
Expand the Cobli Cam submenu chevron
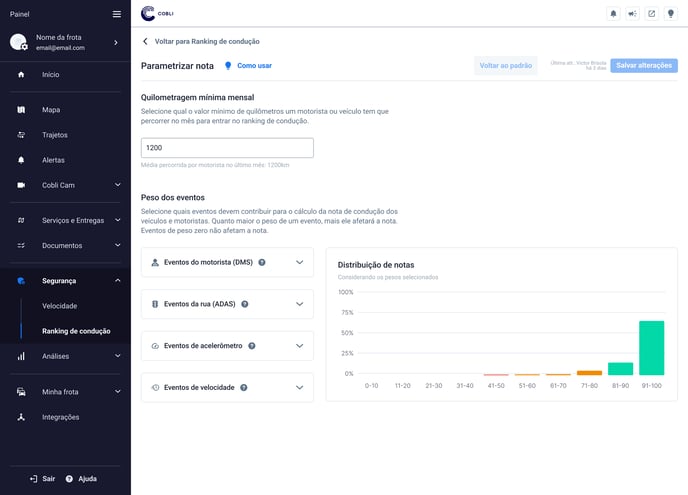[118, 185]
